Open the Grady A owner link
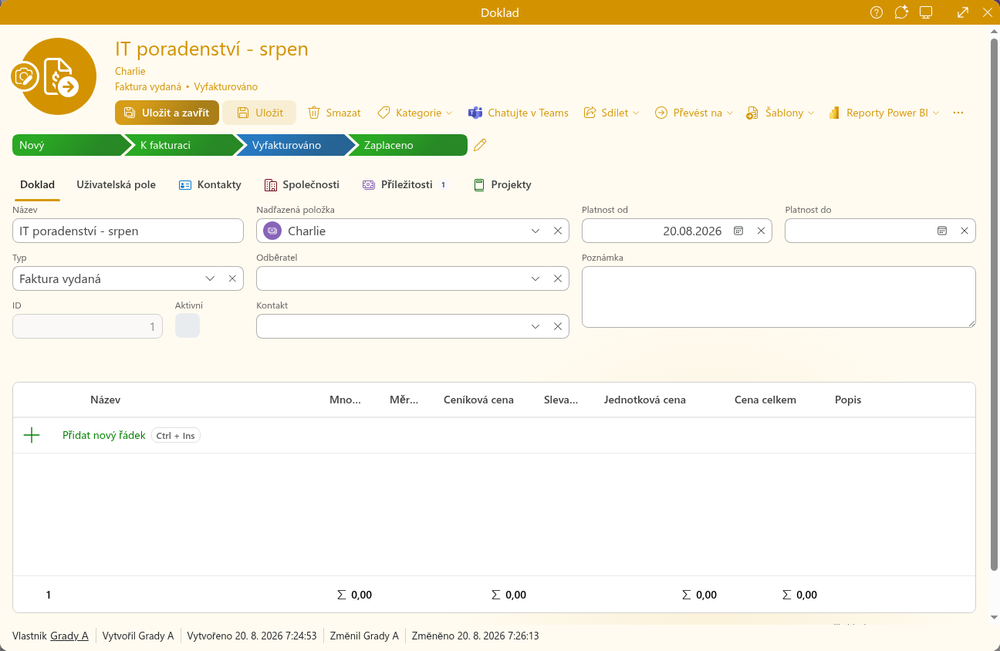The height and width of the screenshot is (651, 1000). point(70,636)
